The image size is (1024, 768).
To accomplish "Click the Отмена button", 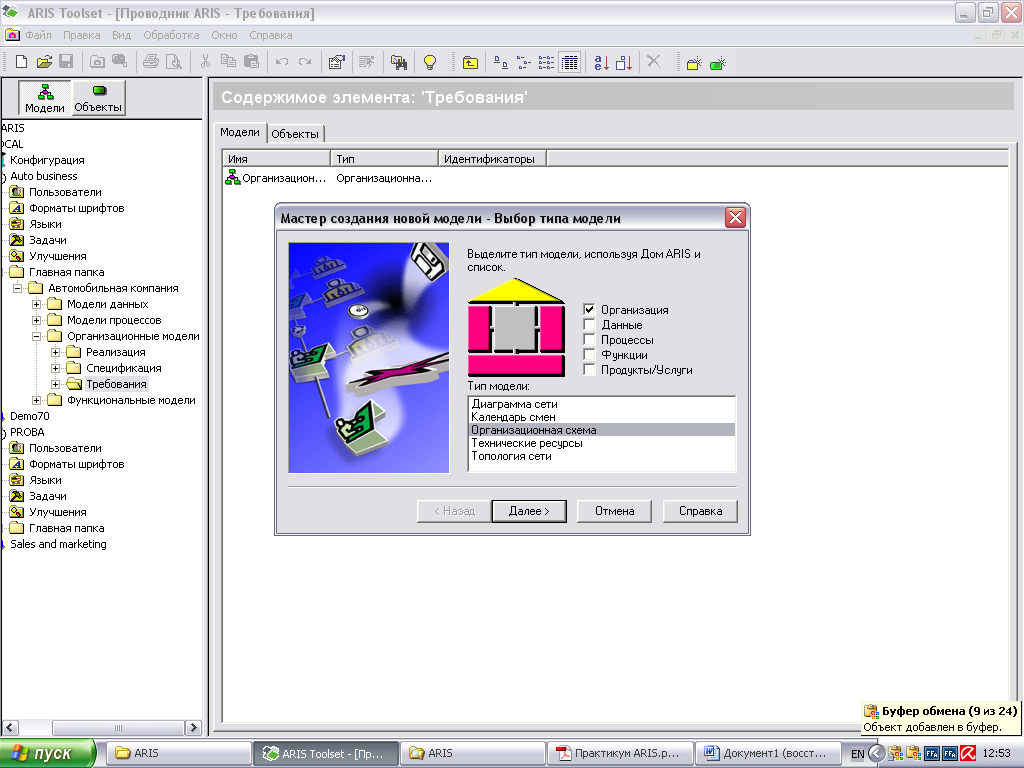I will (x=615, y=511).
